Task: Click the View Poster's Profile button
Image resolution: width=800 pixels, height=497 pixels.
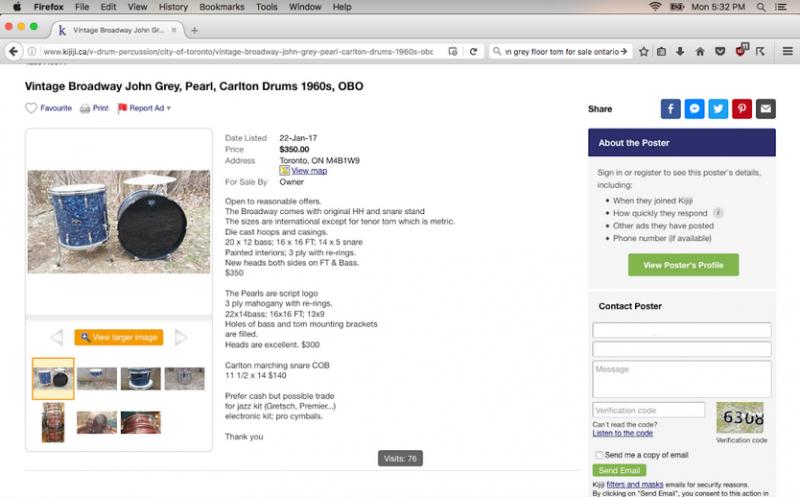Action: click(x=683, y=265)
